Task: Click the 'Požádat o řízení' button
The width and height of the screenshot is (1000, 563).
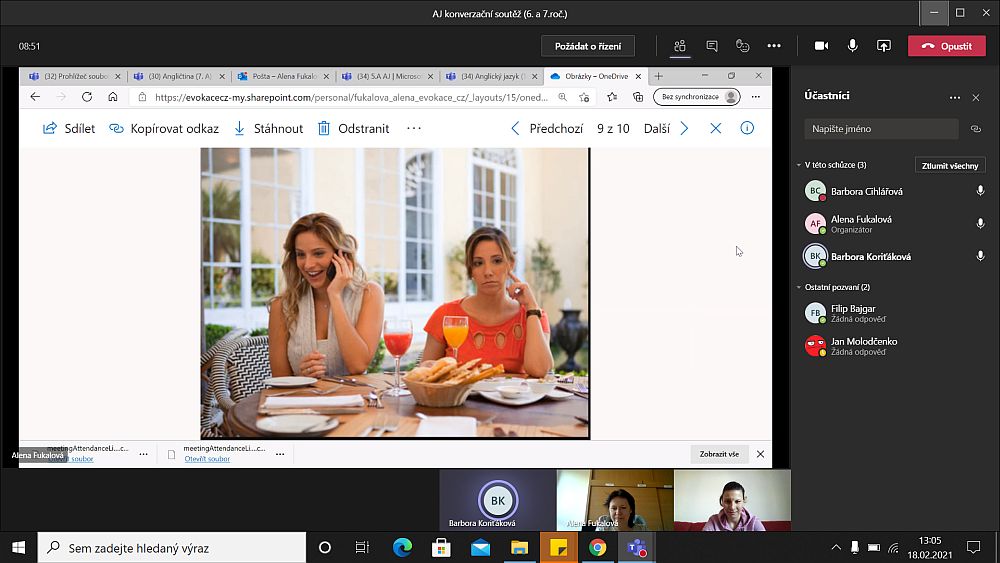Action: (x=588, y=46)
